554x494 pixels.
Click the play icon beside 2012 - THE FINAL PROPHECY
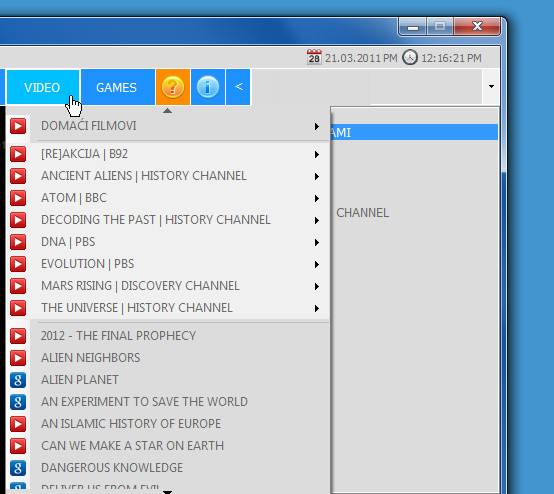pos(18,336)
